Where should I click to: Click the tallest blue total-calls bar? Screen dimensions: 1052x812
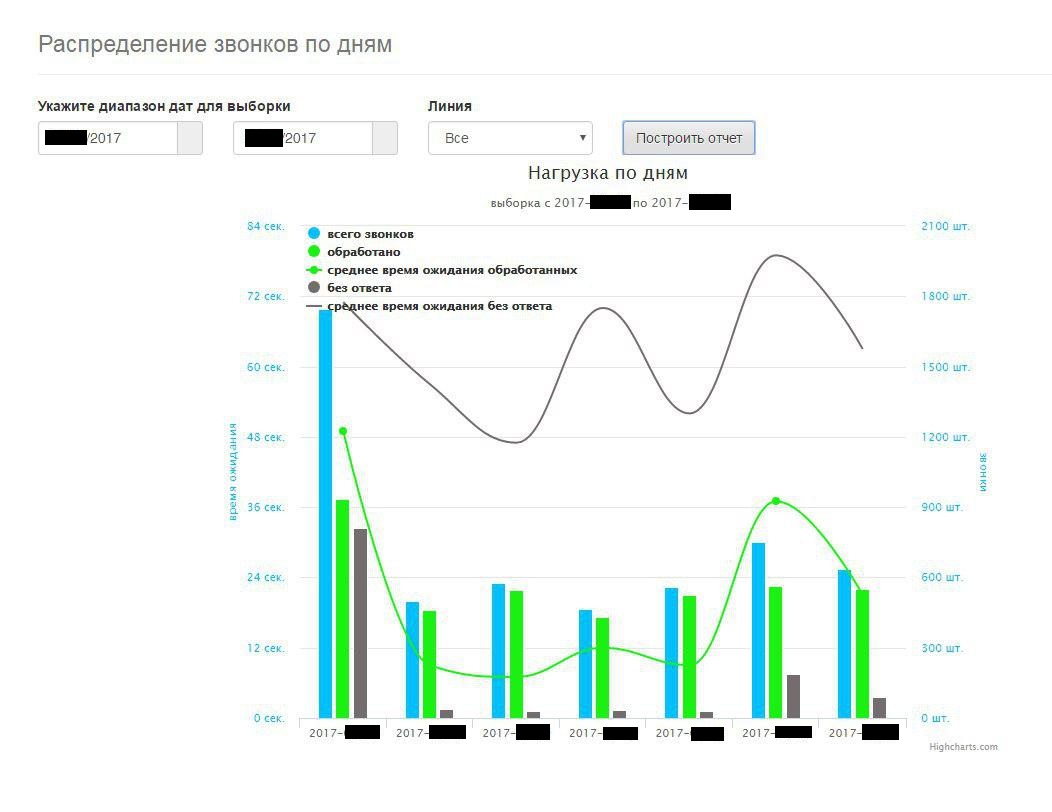(x=325, y=514)
